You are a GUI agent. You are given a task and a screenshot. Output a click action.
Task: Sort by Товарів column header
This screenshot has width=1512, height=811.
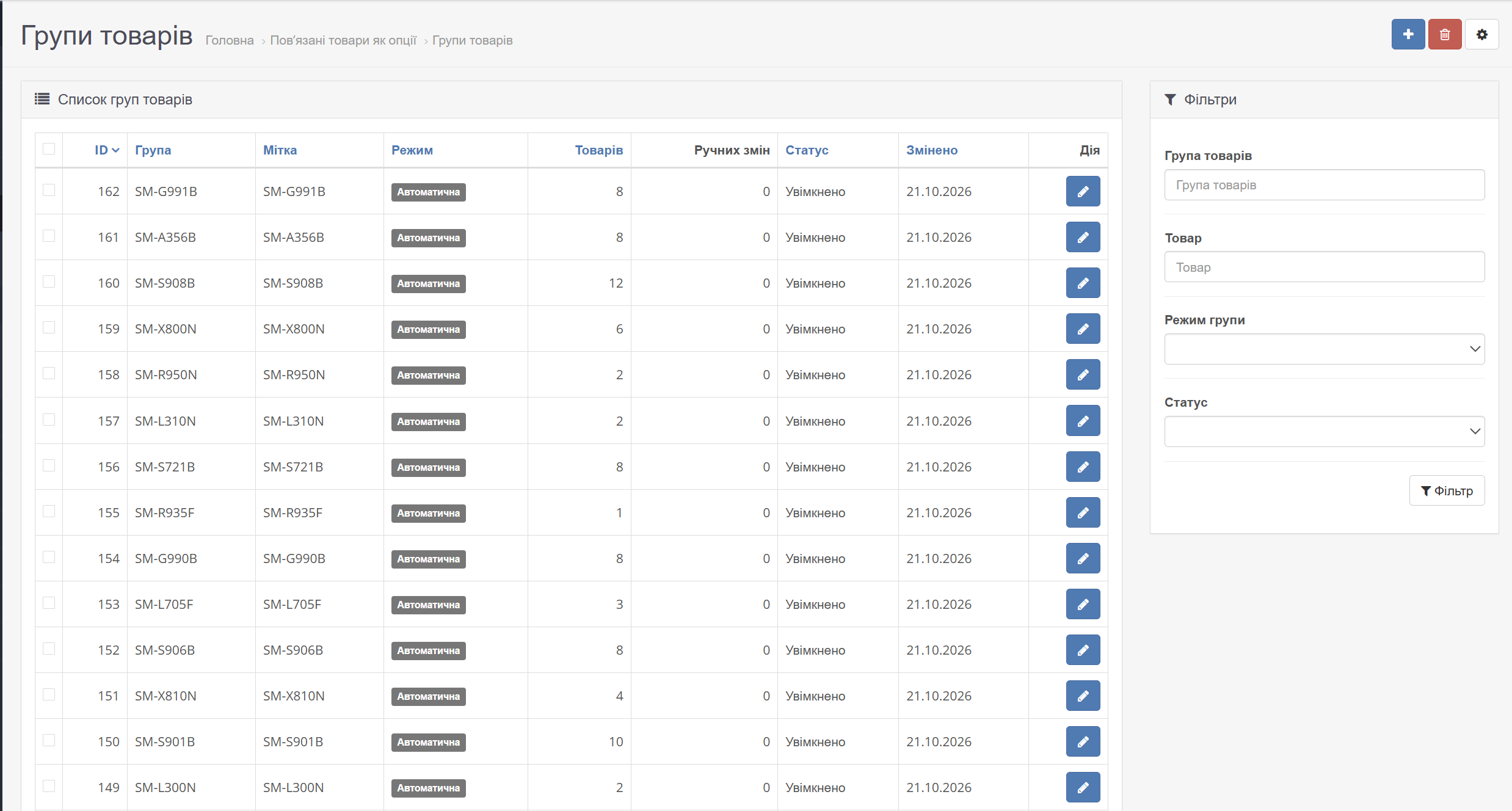tap(599, 150)
